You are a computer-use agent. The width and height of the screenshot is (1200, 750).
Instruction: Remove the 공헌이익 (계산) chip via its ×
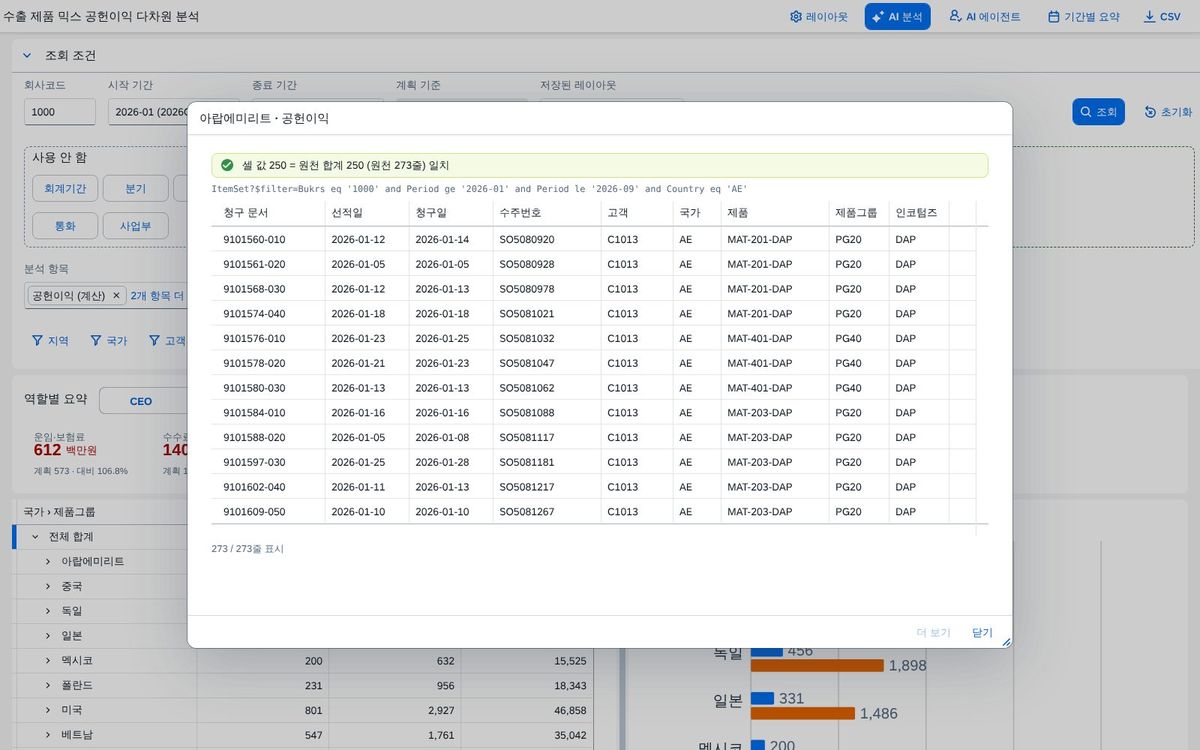(x=116, y=296)
